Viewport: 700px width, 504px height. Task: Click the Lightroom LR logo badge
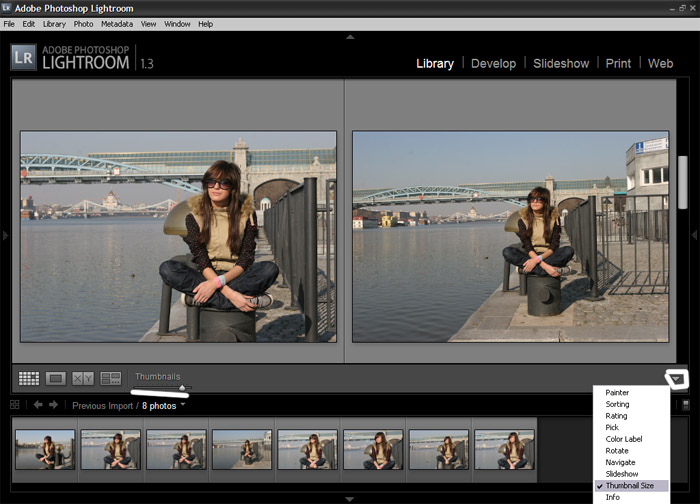(x=24, y=57)
